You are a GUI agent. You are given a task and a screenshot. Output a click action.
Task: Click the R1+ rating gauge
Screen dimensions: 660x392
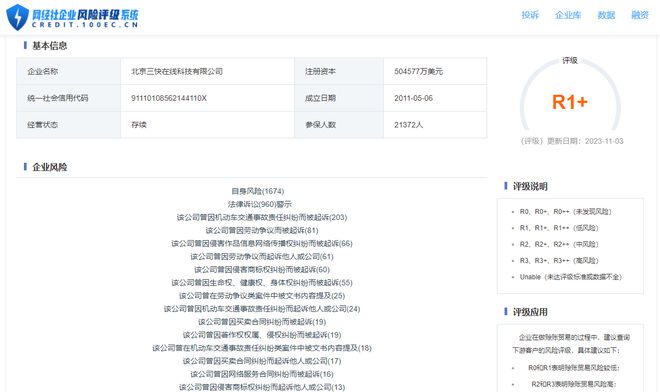(x=570, y=95)
